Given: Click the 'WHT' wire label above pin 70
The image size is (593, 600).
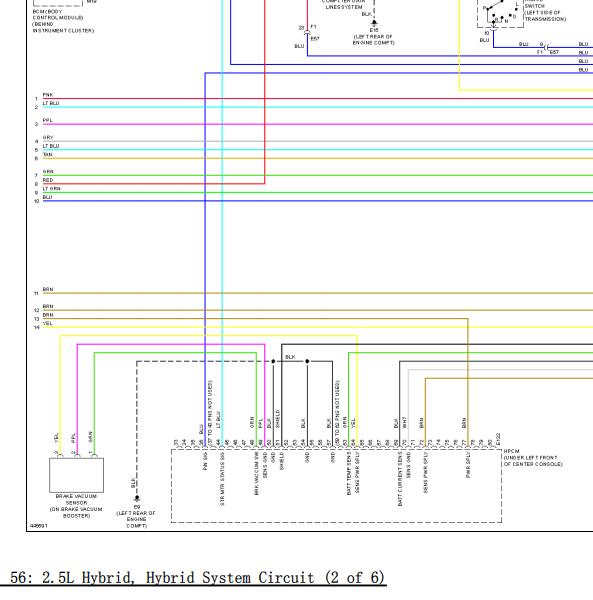Looking at the screenshot, I should pos(404,422).
